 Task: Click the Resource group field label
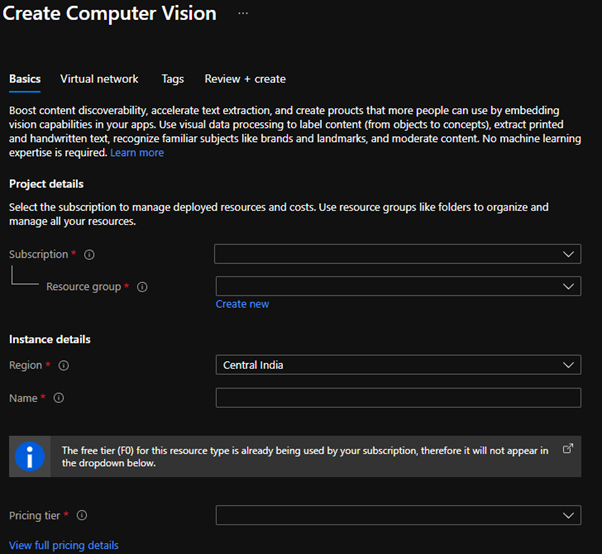click(84, 287)
